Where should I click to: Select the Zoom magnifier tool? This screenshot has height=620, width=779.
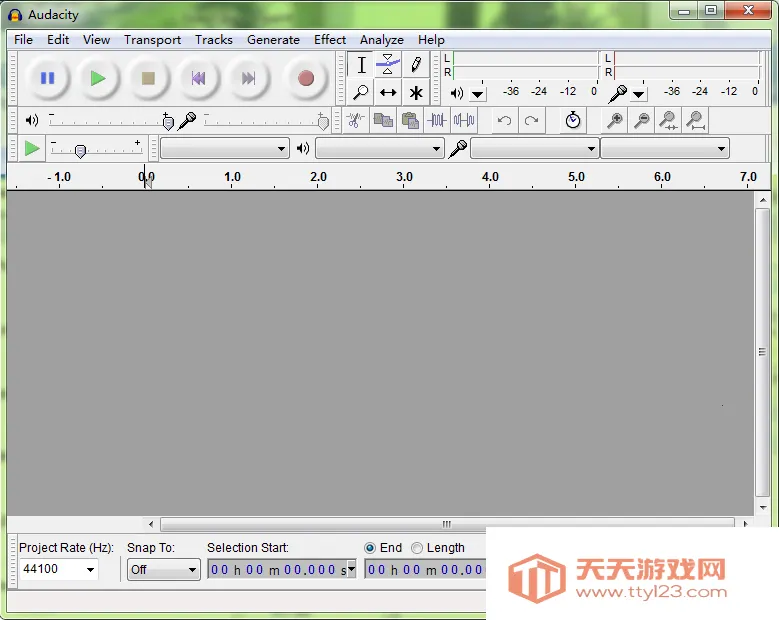[x=361, y=92]
